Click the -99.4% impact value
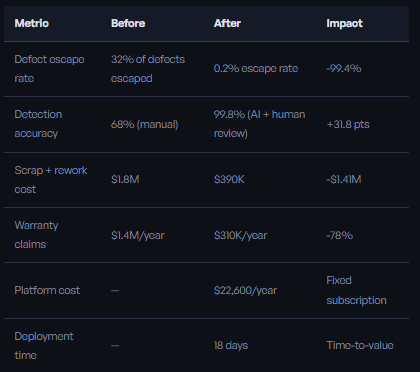The height and width of the screenshot is (372, 420). pos(344,68)
